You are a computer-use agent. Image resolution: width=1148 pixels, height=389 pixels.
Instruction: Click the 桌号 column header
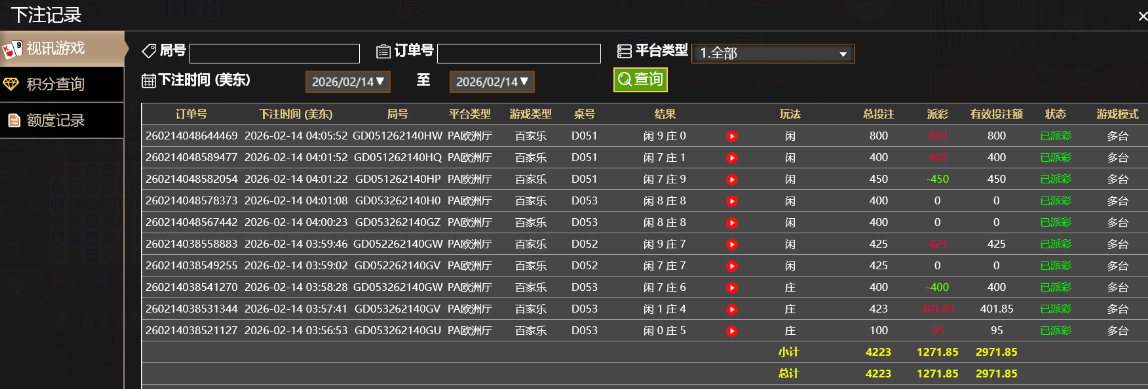584,114
